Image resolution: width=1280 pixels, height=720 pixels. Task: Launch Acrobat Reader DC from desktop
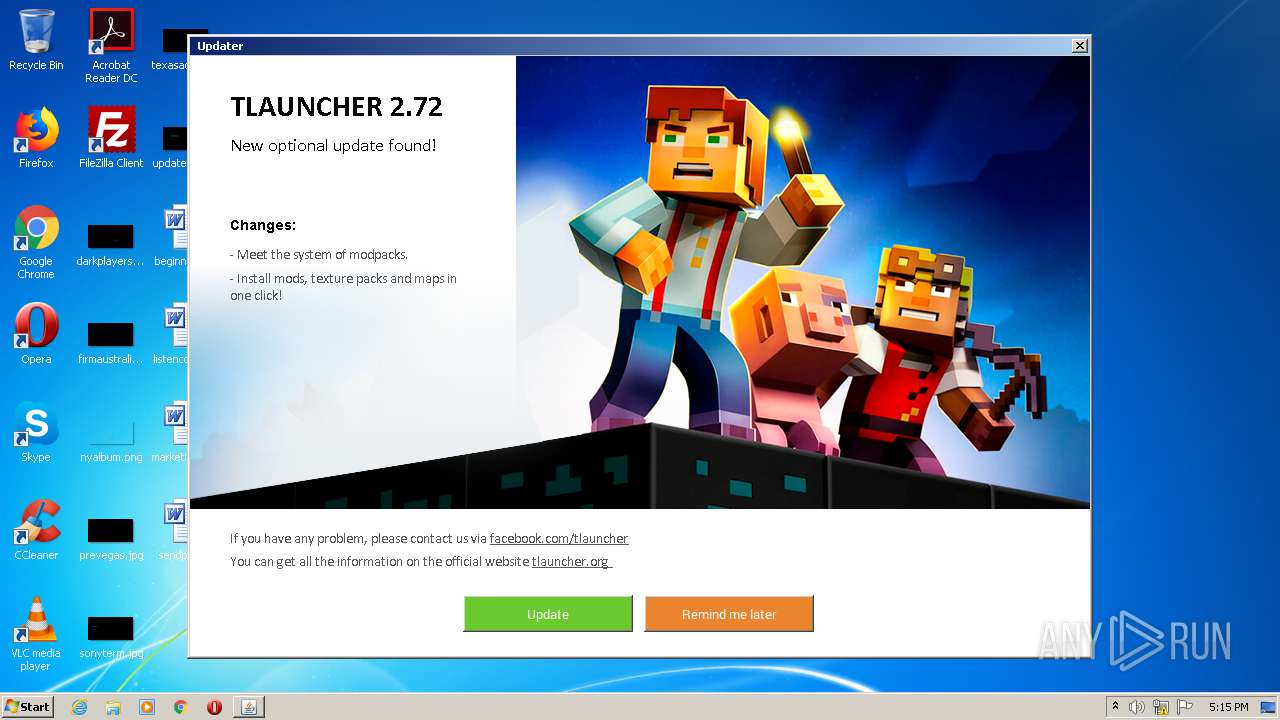click(x=111, y=46)
